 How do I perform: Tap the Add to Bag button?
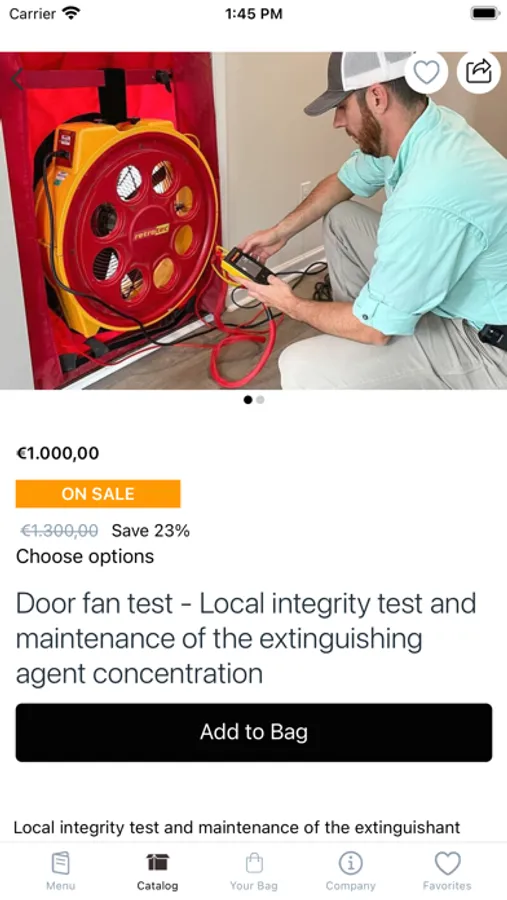pos(254,732)
